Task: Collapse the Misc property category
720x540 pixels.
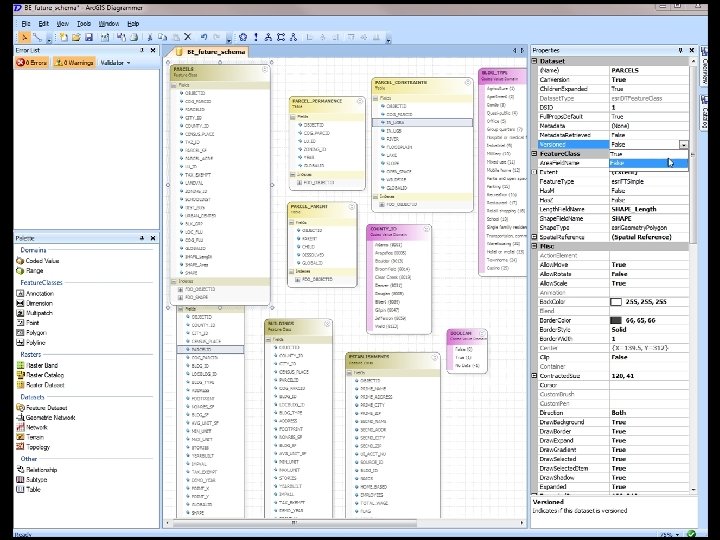Action: 534,246
